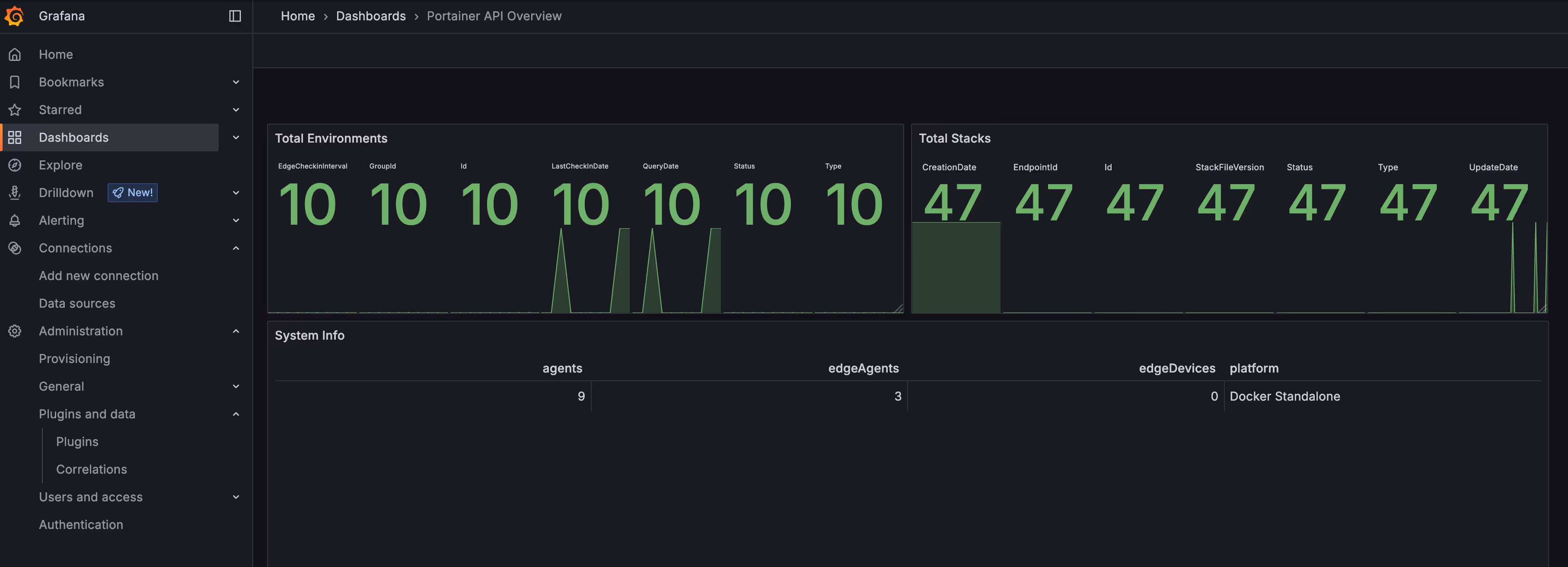Click the Home house icon in sidebar
The height and width of the screenshot is (567, 1568).
tap(15, 55)
